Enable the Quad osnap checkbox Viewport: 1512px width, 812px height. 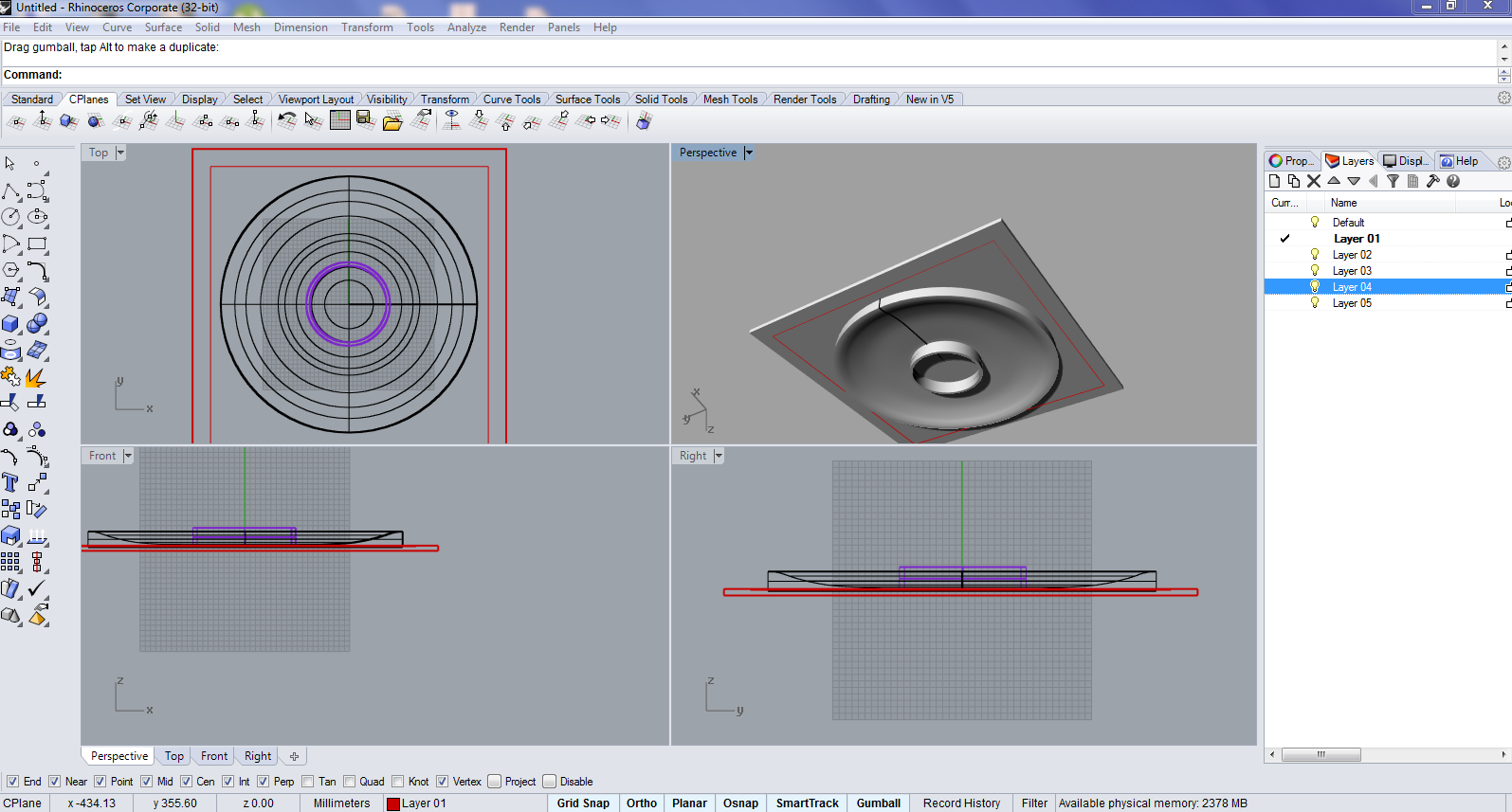[349, 782]
